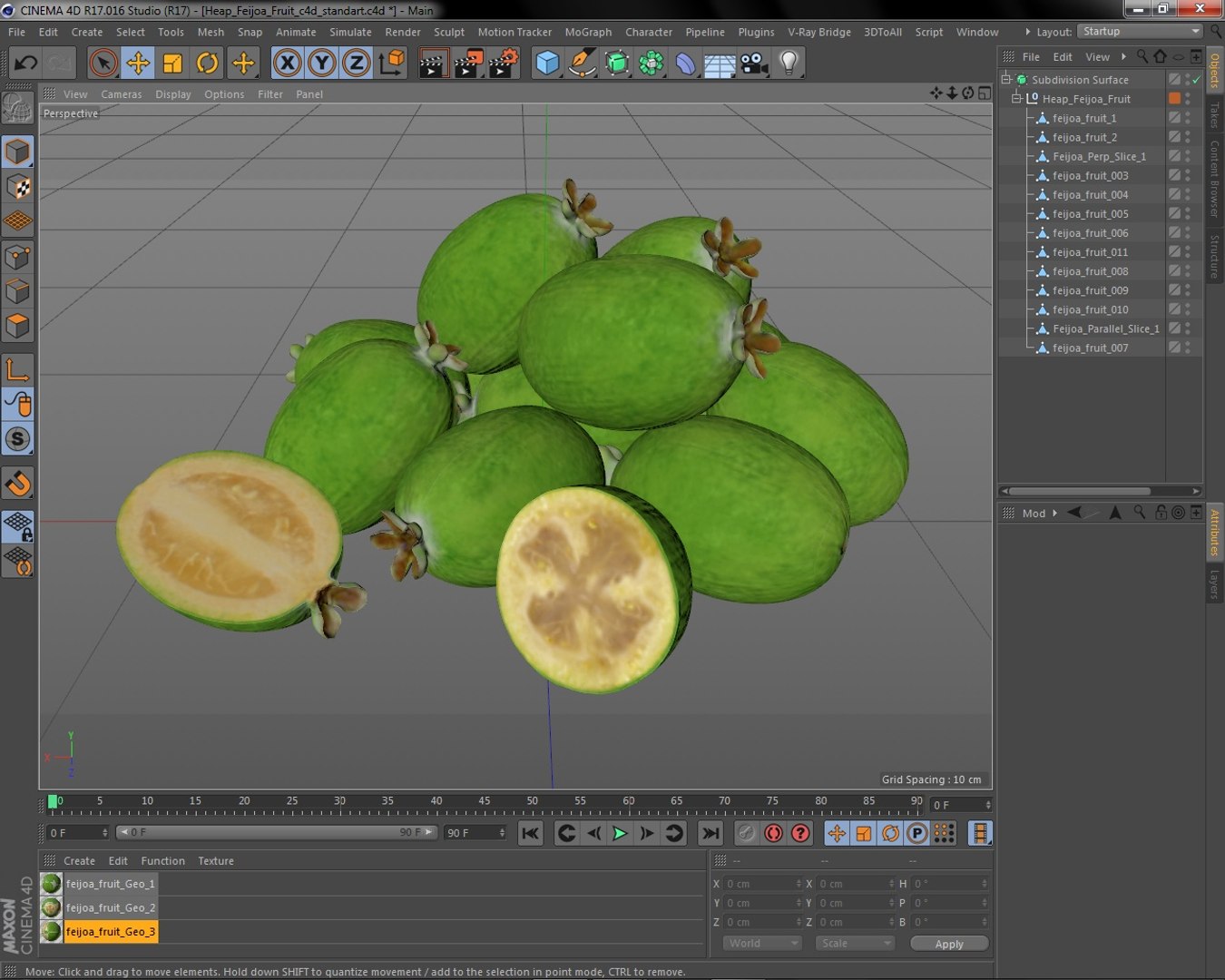Enable the Axis mode L icon
The width and height of the screenshot is (1225, 980).
[x=18, y=369]
